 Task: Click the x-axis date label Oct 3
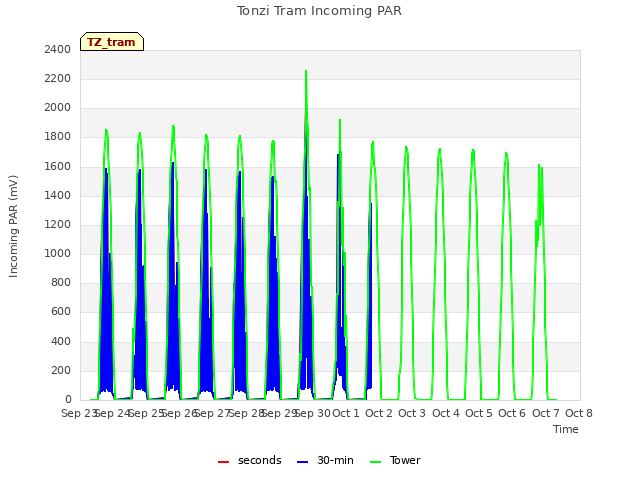point(412,413)
